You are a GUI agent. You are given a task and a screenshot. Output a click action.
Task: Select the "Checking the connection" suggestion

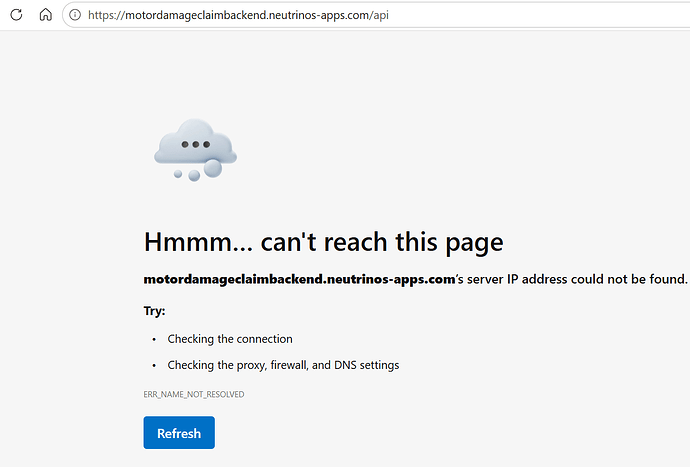230,339
